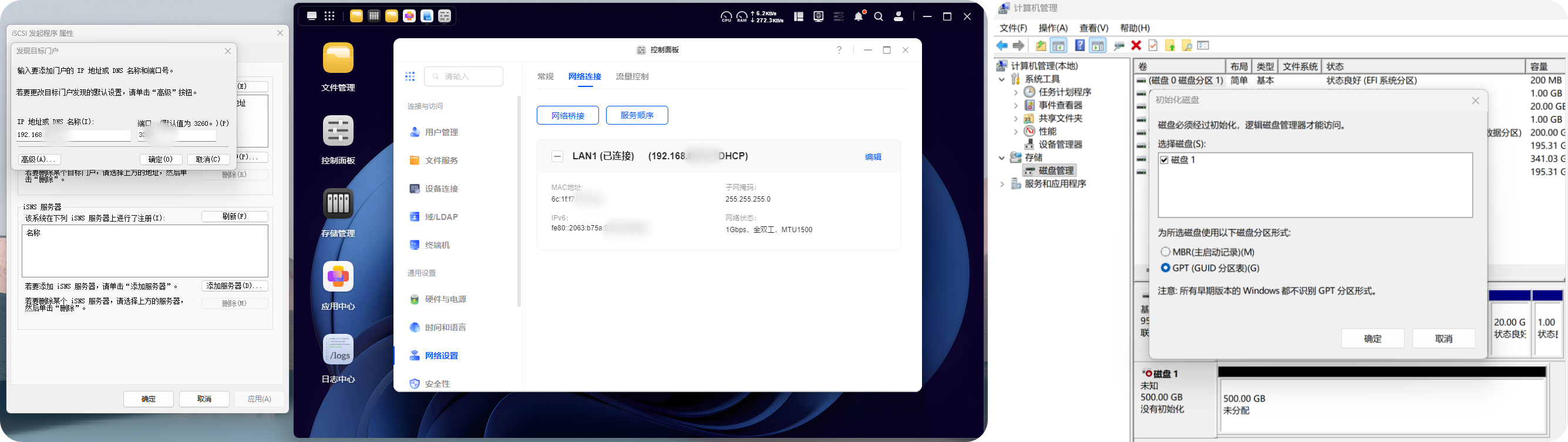Open 终端机 in the control panel sidebar
Screen dimensions: 1568x442
click(x=430, y=245)
